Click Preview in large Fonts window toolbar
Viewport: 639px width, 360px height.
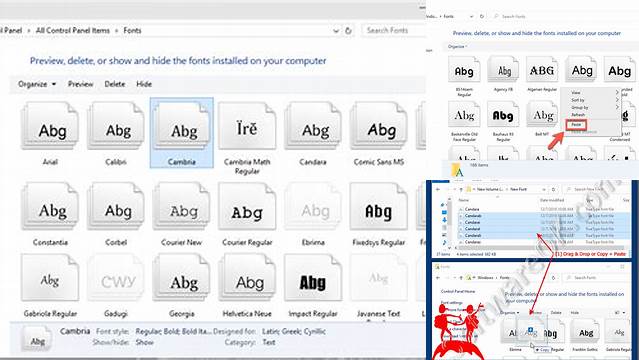tap(80, 84)
